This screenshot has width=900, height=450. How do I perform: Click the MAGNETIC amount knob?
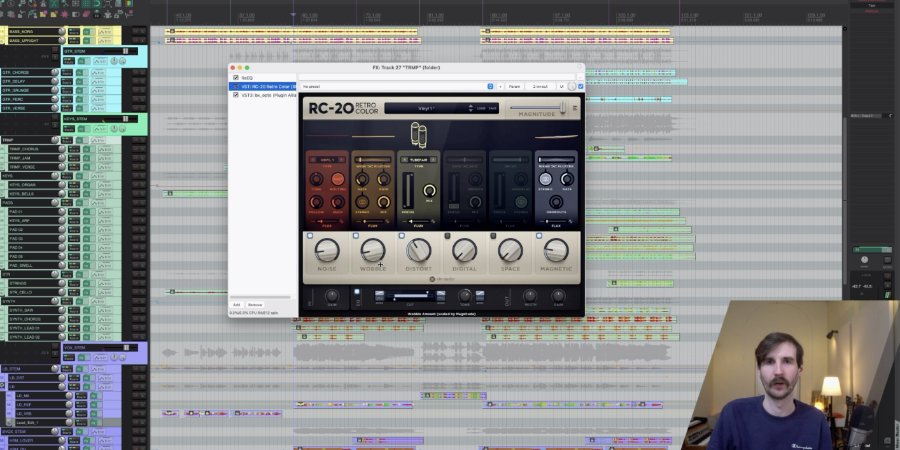point(556,251)
